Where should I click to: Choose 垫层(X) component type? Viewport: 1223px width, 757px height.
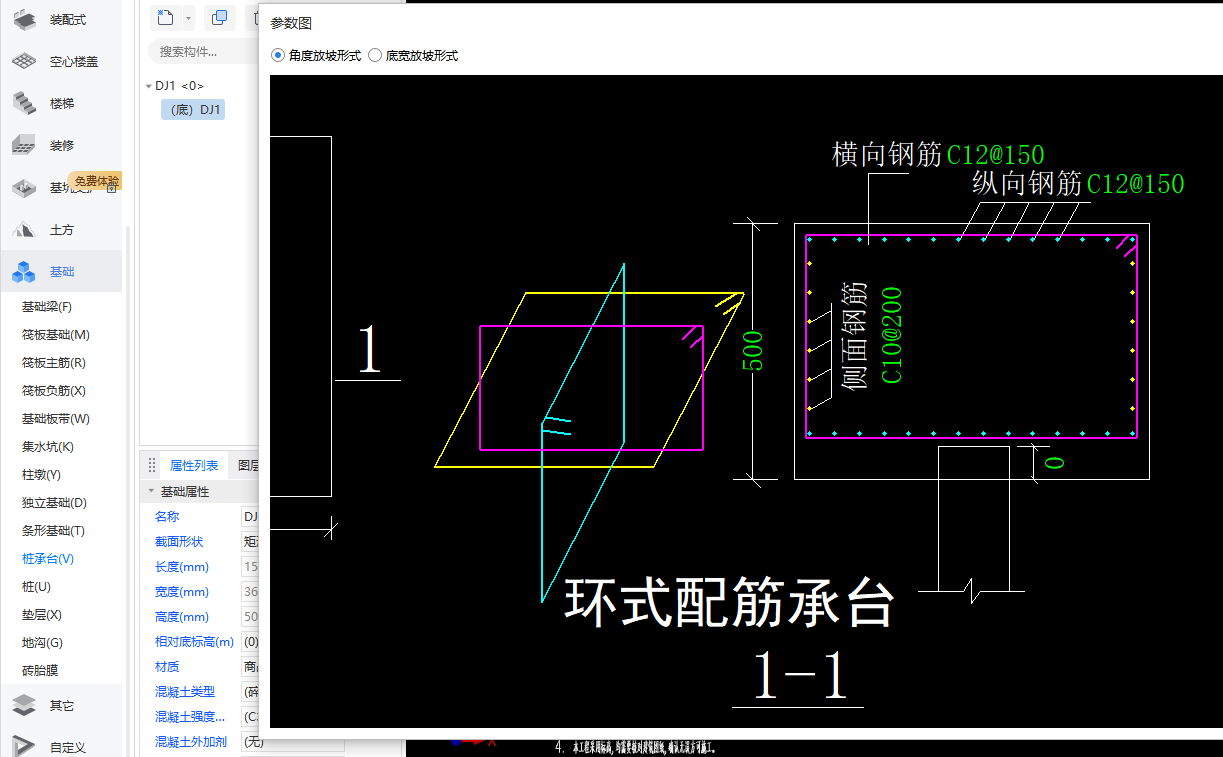[x=42, y=615]
